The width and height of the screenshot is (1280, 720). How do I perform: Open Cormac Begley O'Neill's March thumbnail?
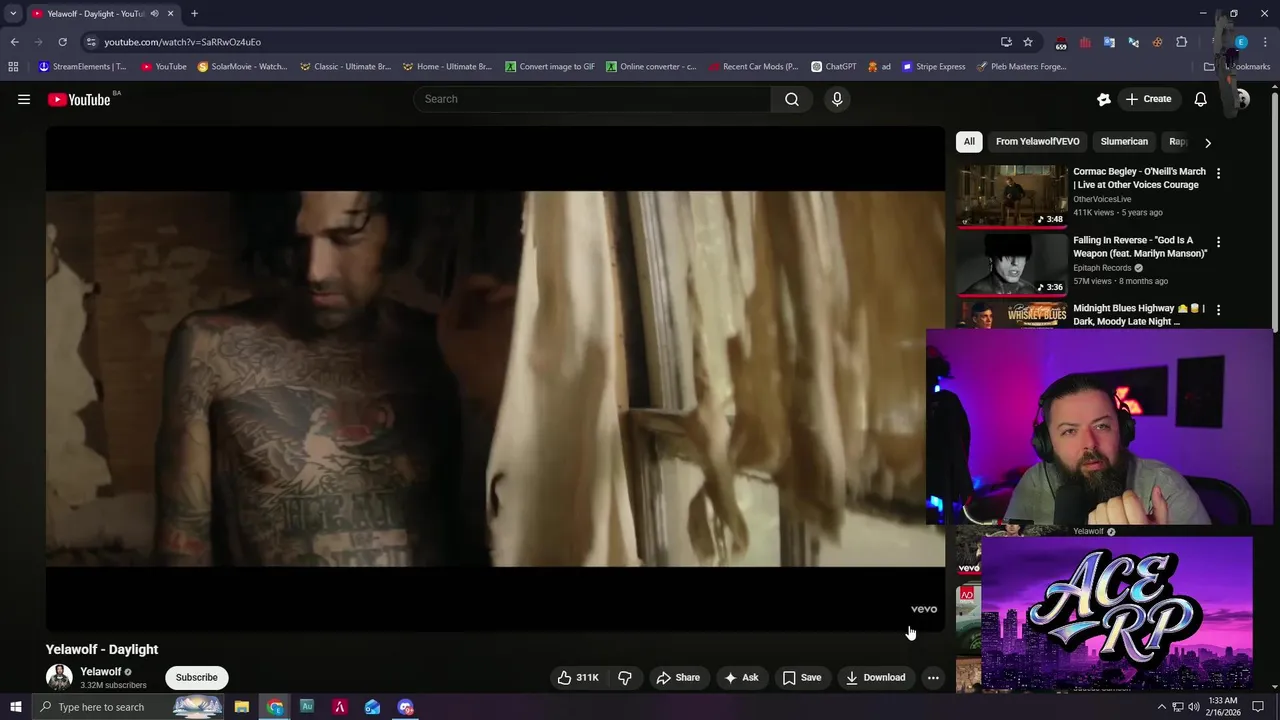(1012, 196)
